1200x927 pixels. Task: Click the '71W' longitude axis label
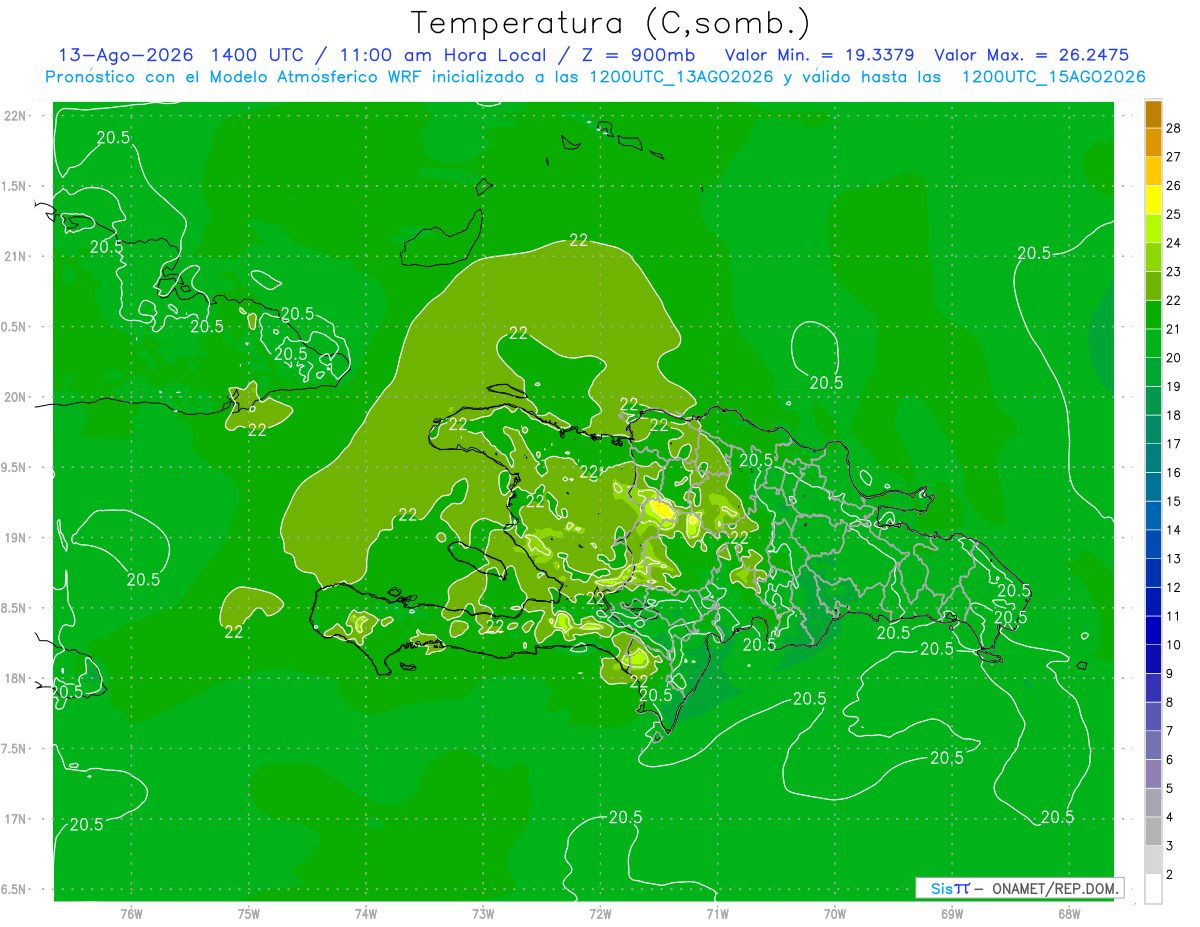click(x=717, y=914)
